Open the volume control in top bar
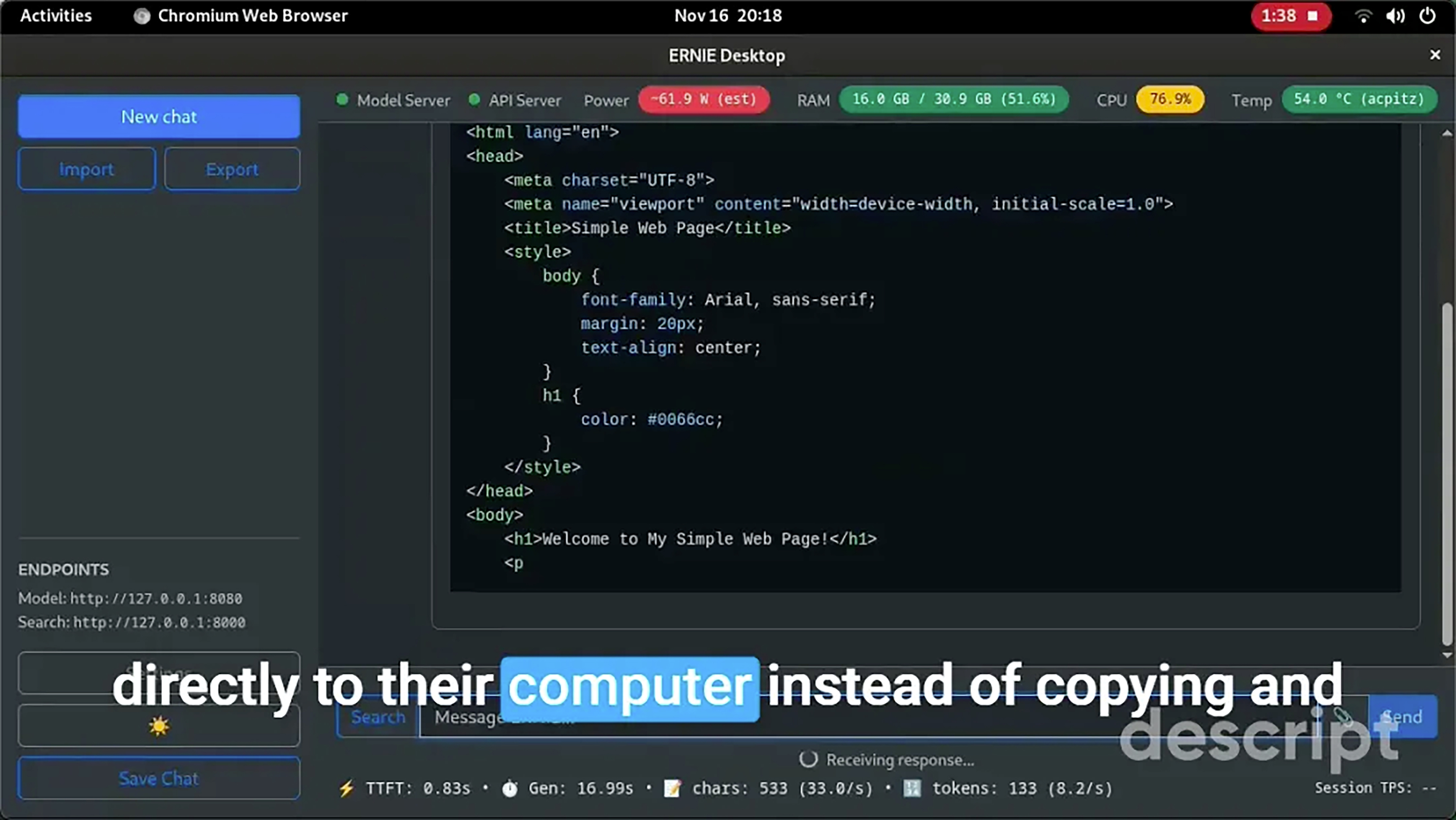This screenshot has width=1456, height=820. pyautogui.click(x=1395, y=16)
